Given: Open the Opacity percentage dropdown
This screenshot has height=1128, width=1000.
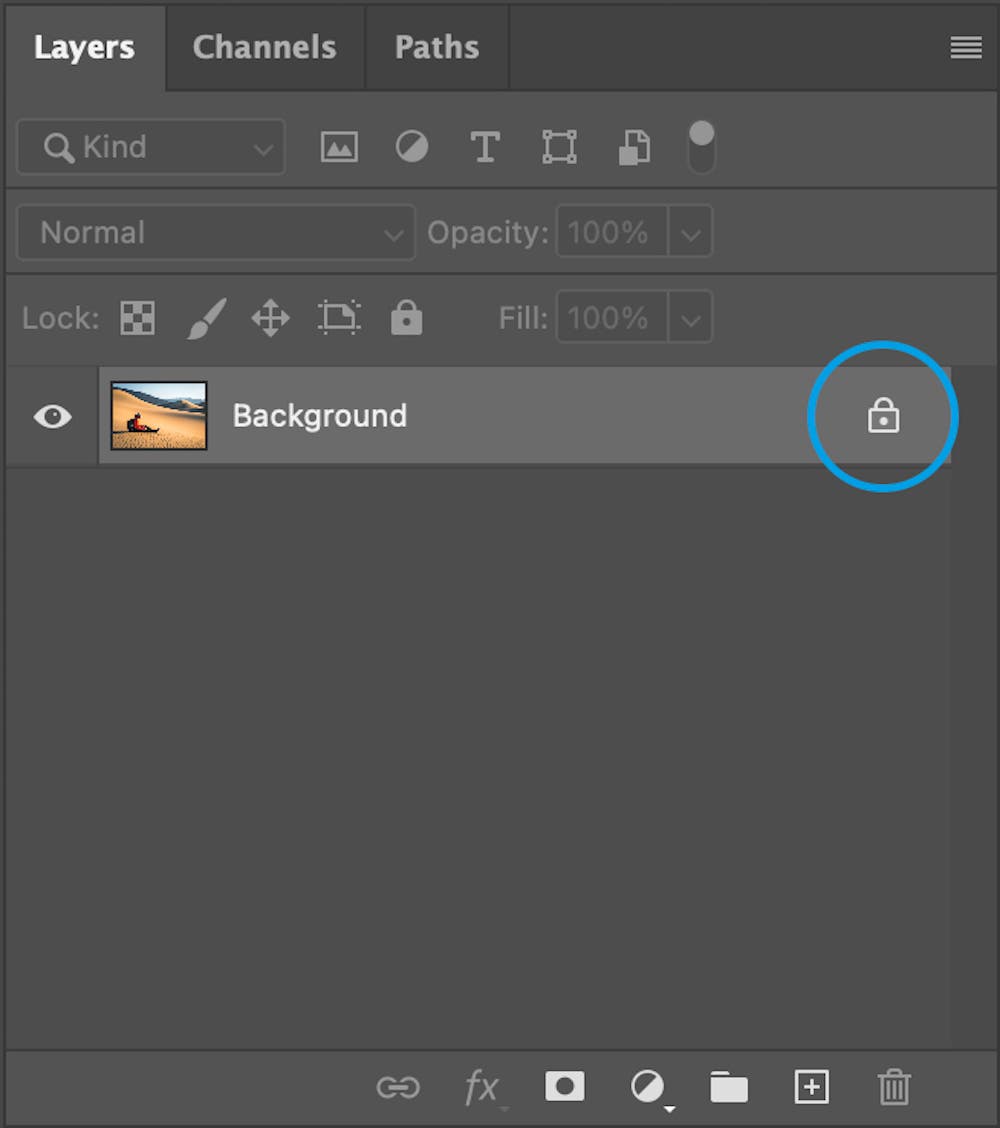Looking at the screenshot, I should coord(690,232).
